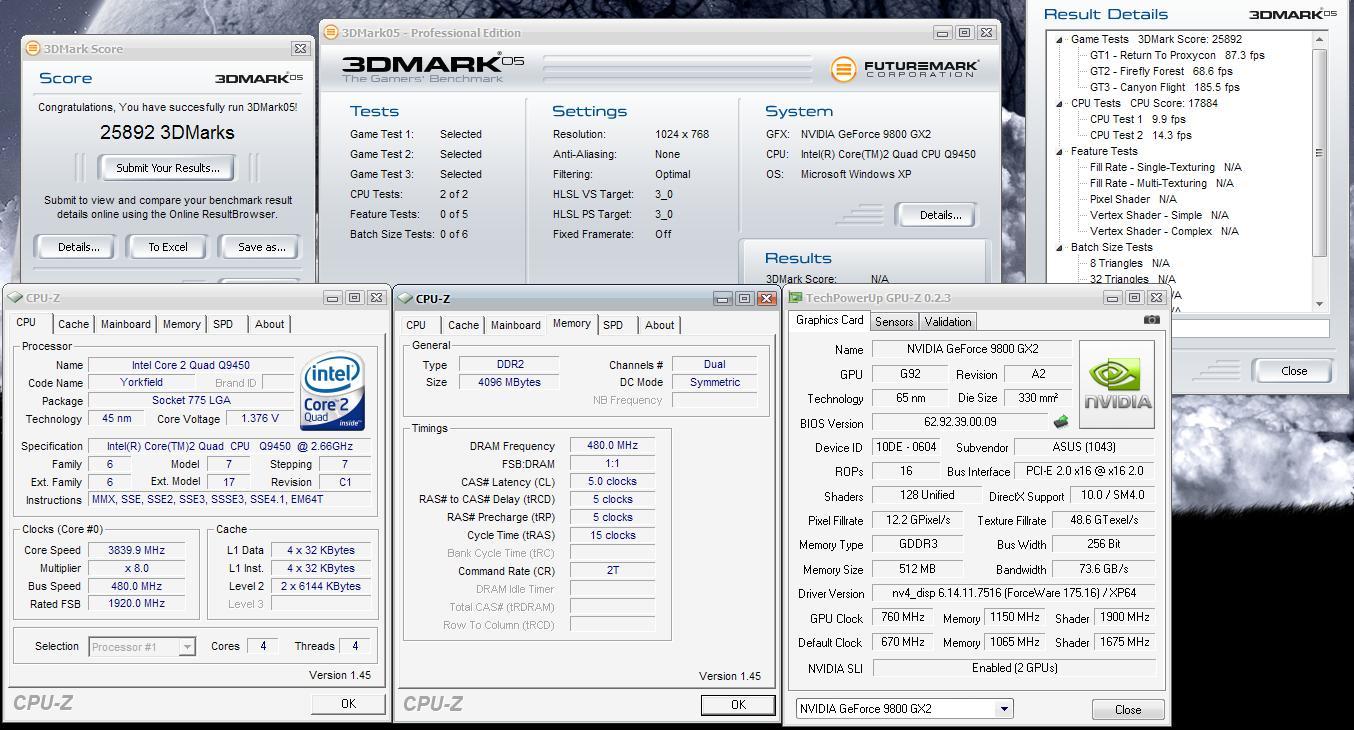Image resolution: width=1354 pixels, height=730 pixels.
Task: Click the NVIDIA SLI Enabled (2 GPUs) field
Action: (x=1014, y=668)
